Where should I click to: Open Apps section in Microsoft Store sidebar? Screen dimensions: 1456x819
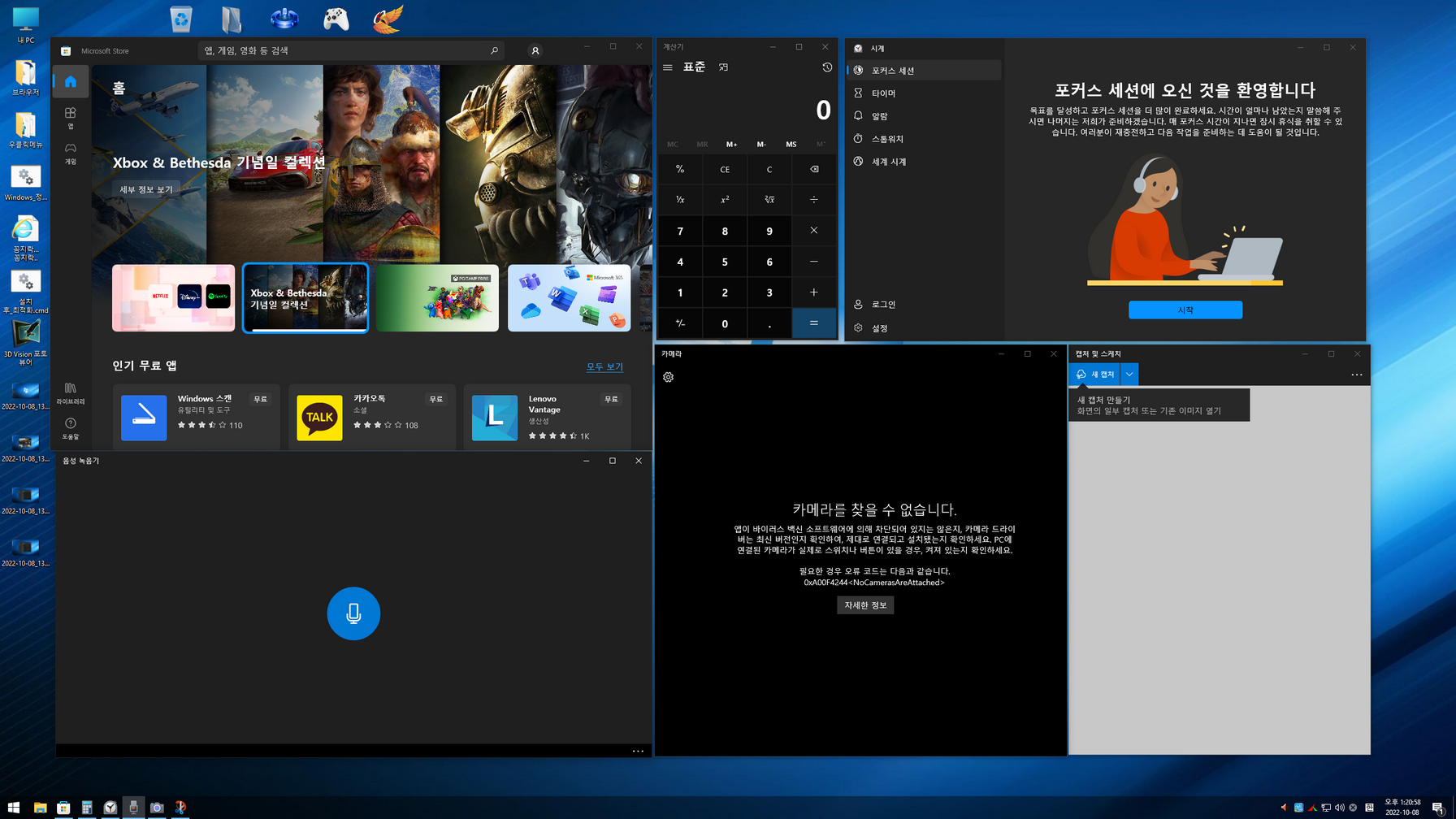tap(71, 118)
